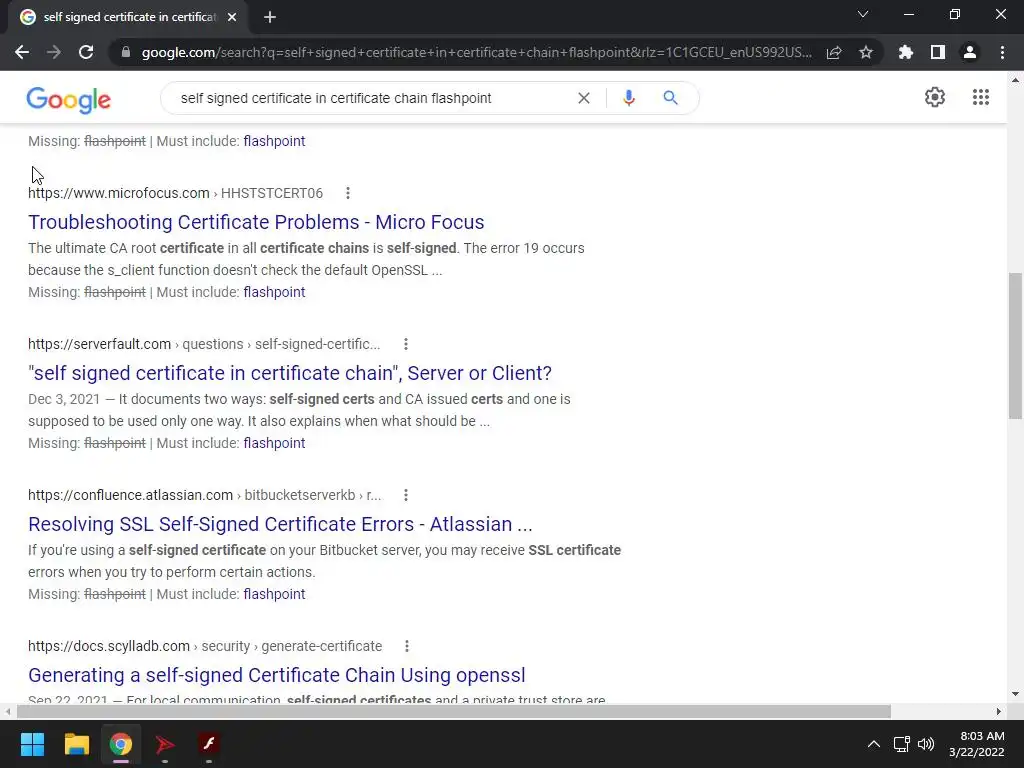Open File Explorer from the taskbar
The height and width of the screenshot is (768, 1024).
point(76,744)
